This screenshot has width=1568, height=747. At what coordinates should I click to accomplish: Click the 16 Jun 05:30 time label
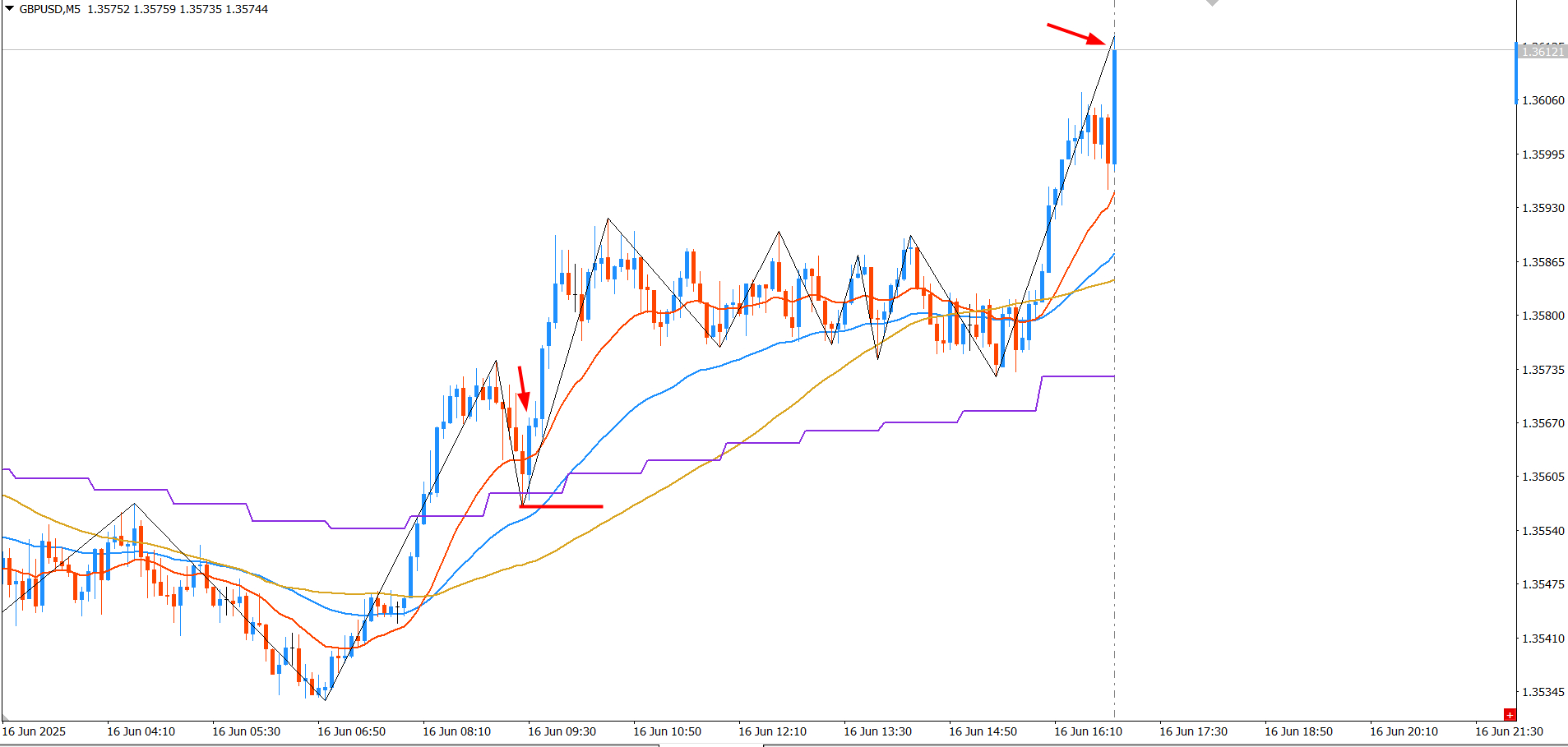pos(246,731)
